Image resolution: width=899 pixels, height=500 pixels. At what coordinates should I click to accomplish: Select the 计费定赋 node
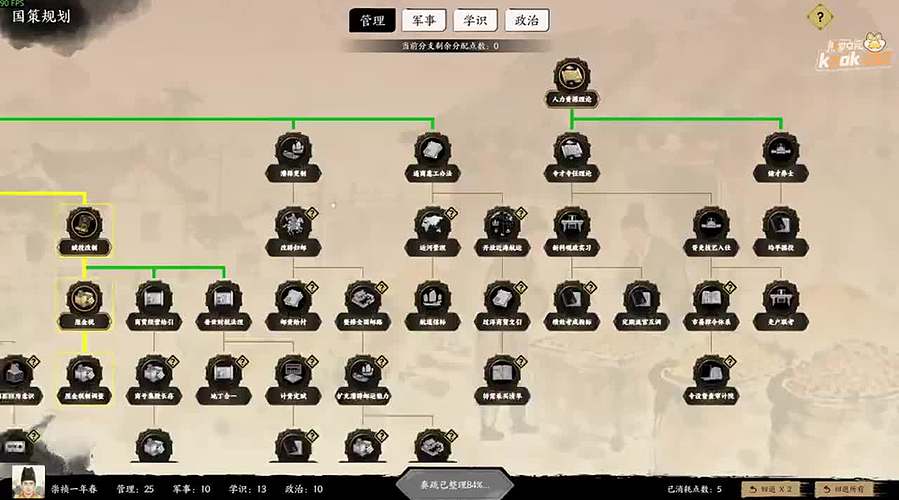click(294, 379)
